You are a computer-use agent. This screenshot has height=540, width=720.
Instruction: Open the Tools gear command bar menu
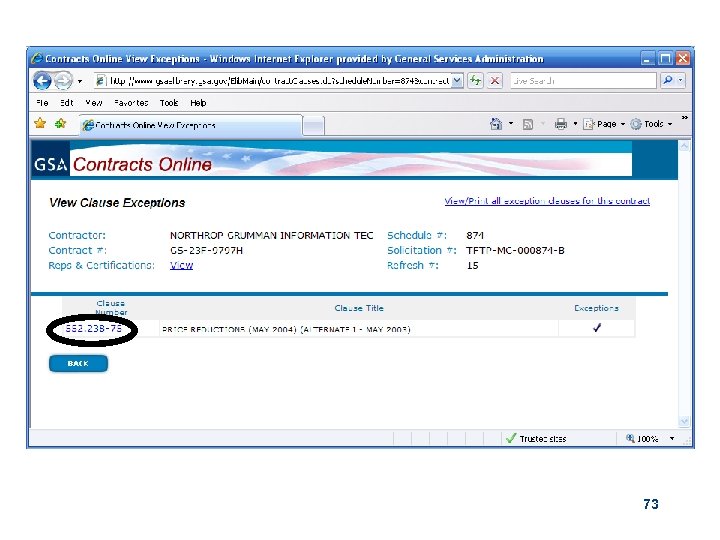[651, 124]
